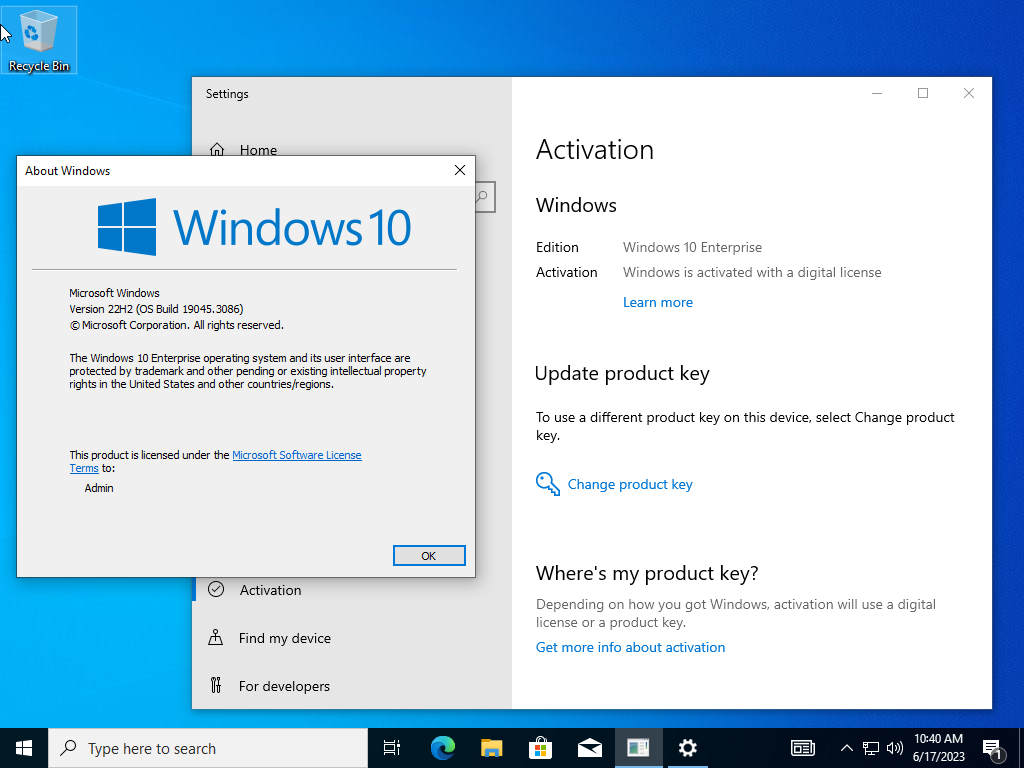Open the notification Action Center icon
This screenshot has width=1024, height=768.
click(993, 750)
